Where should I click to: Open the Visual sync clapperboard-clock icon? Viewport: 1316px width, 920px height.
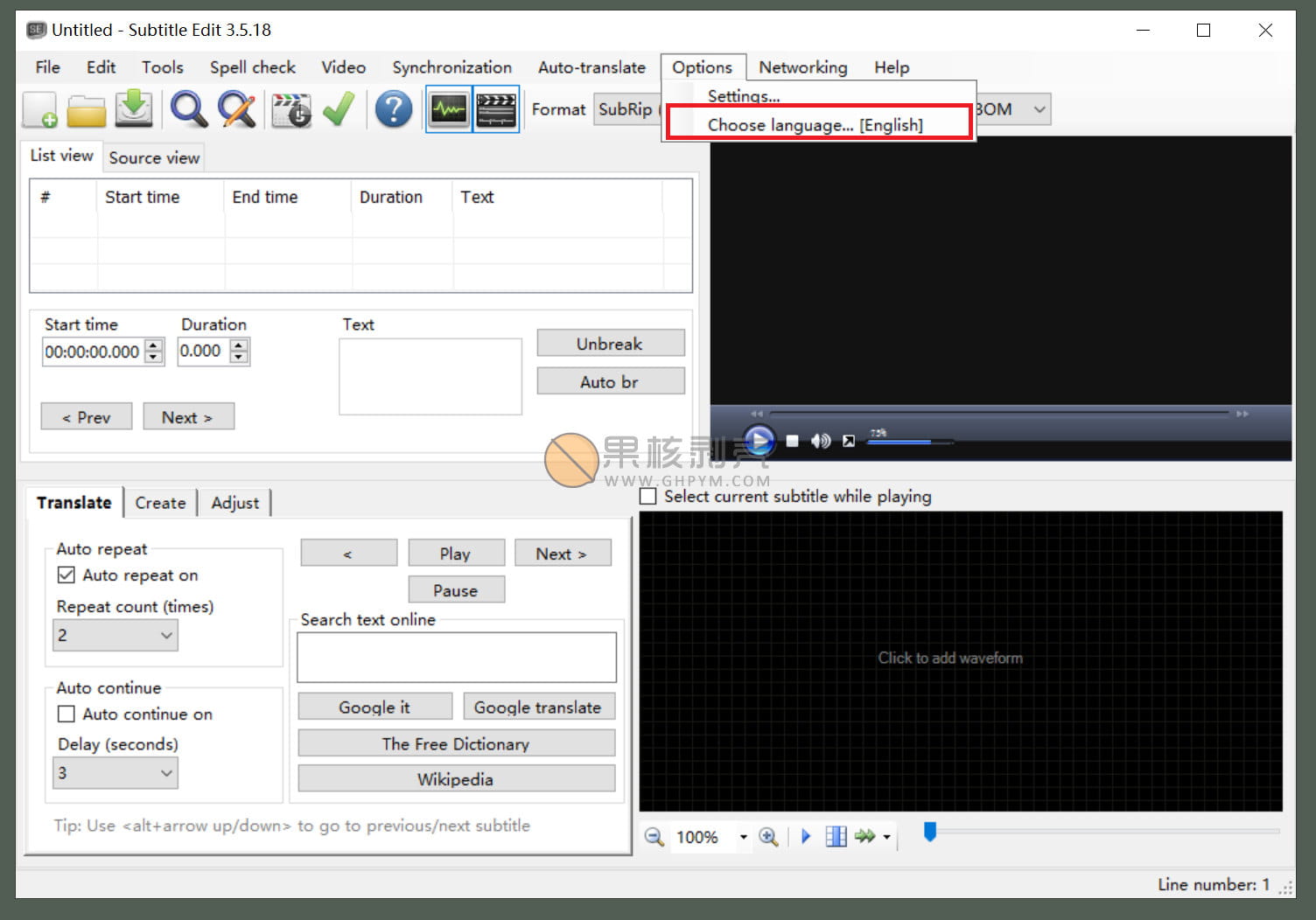point(291,110)
